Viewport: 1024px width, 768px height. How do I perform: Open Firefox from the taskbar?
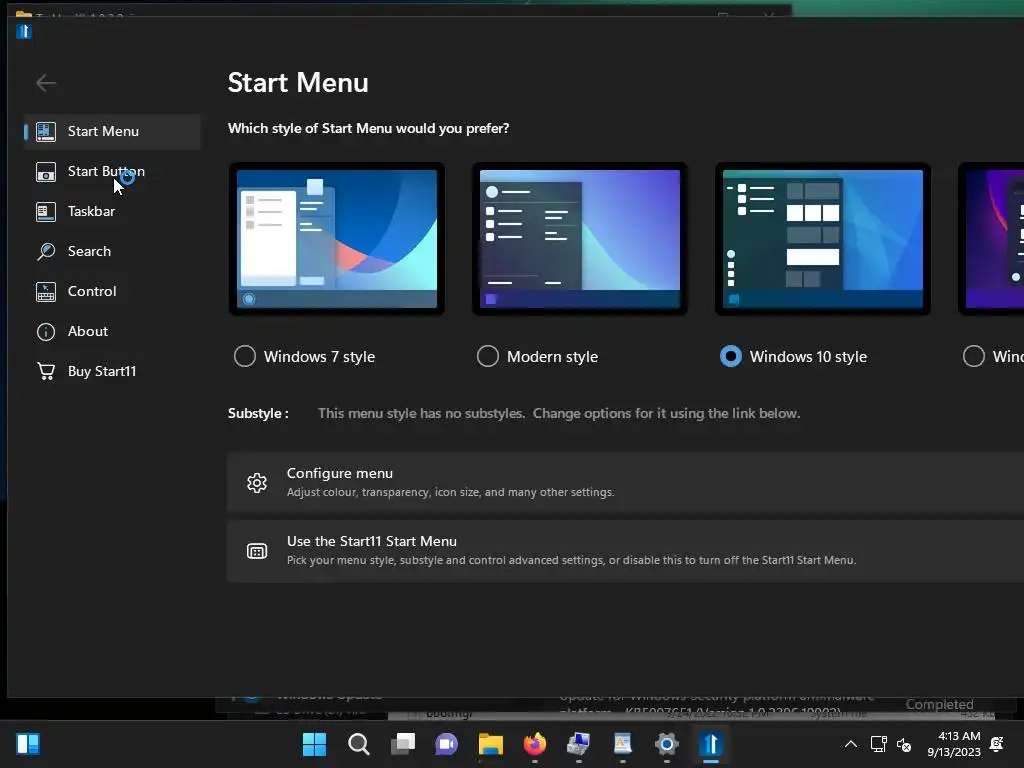pos(535,744)
